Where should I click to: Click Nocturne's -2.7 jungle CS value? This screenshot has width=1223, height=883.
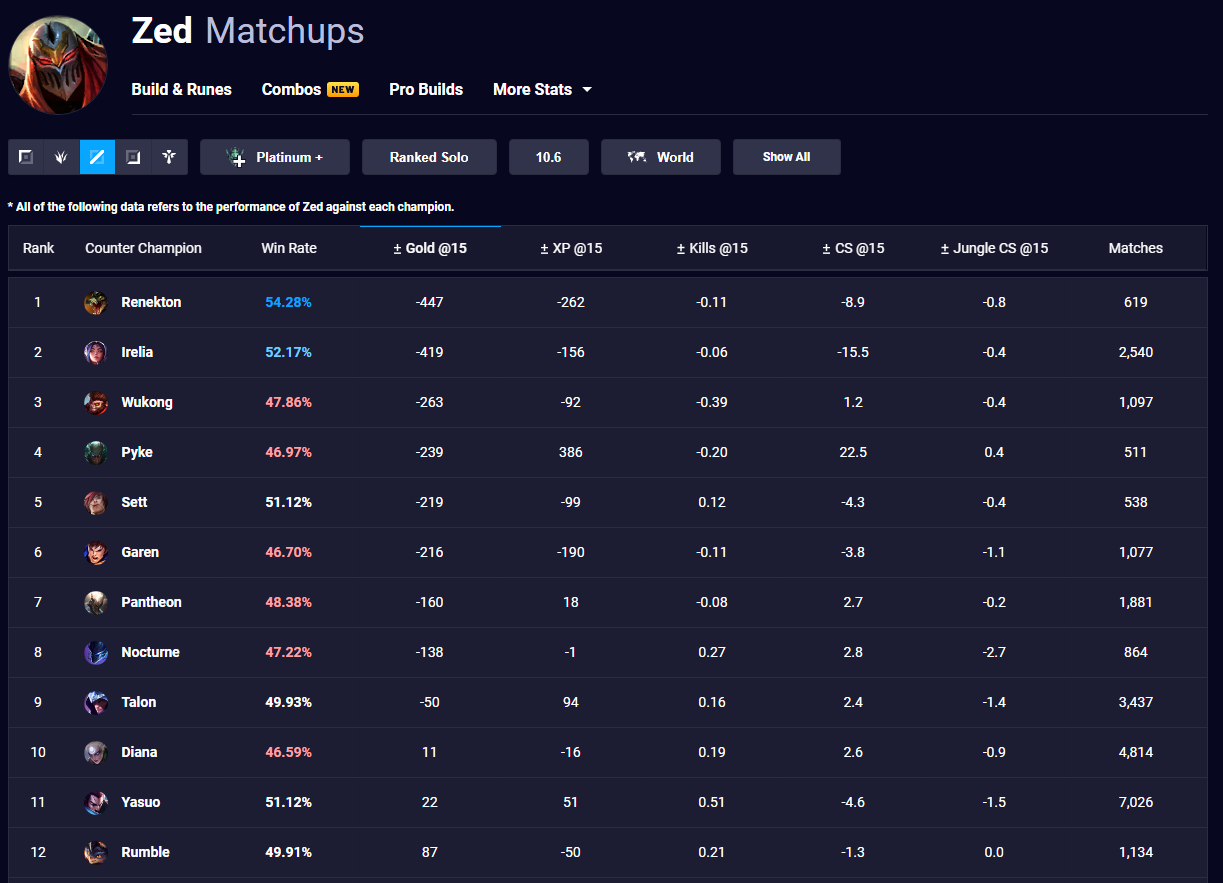pyautogui.click(x=994, y=652)
